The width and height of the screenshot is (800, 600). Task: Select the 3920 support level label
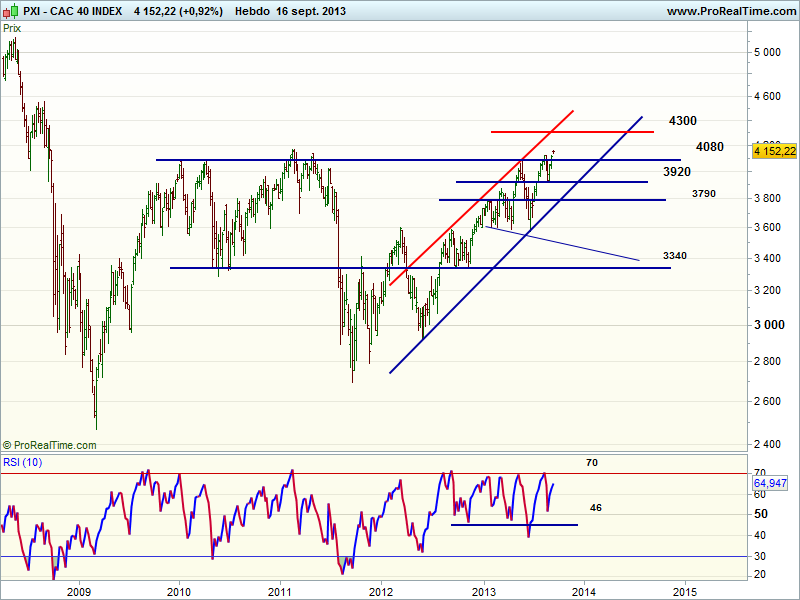(x=677, y=172)
